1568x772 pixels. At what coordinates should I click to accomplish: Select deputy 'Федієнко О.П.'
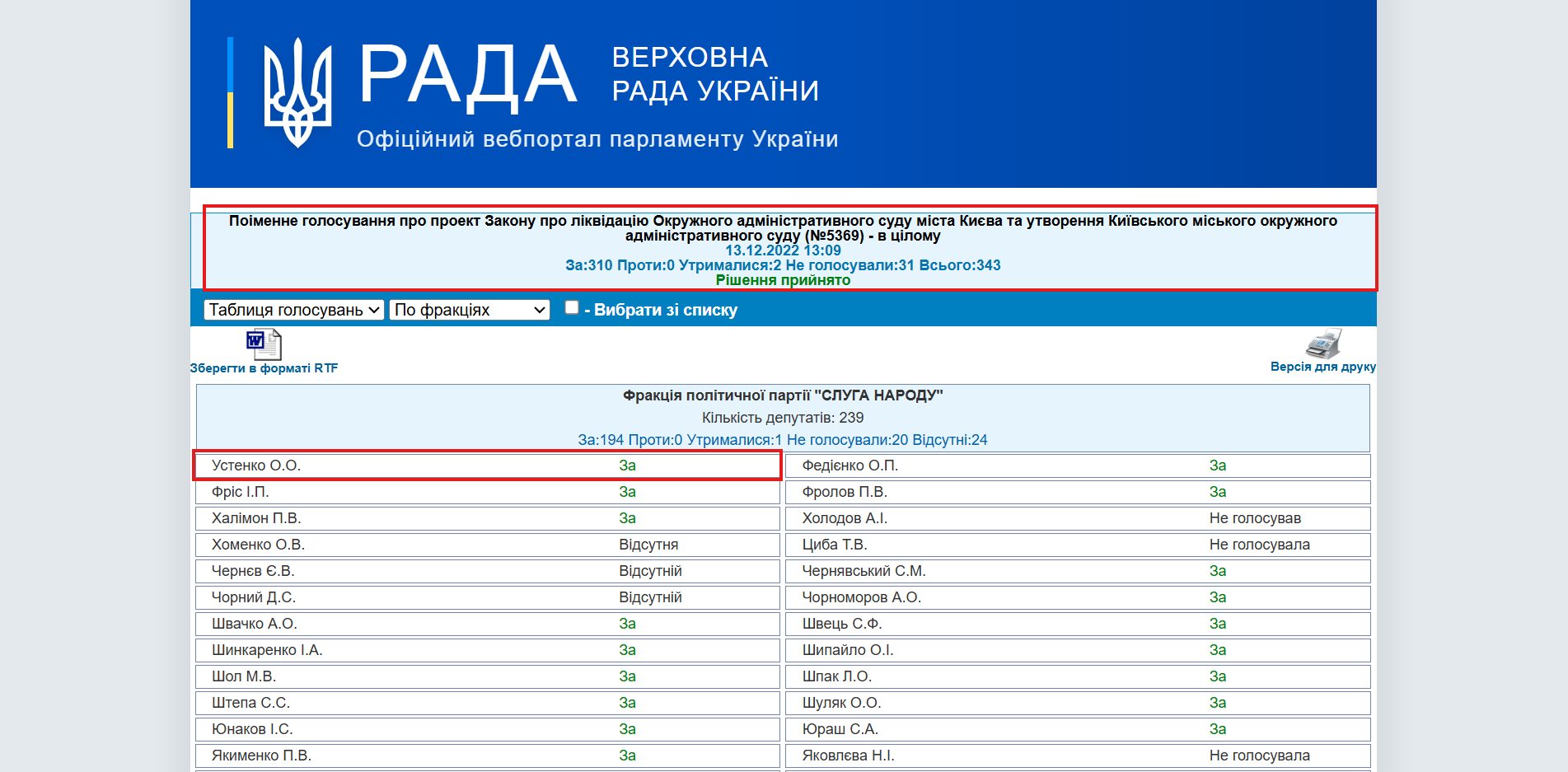point(850,466)
